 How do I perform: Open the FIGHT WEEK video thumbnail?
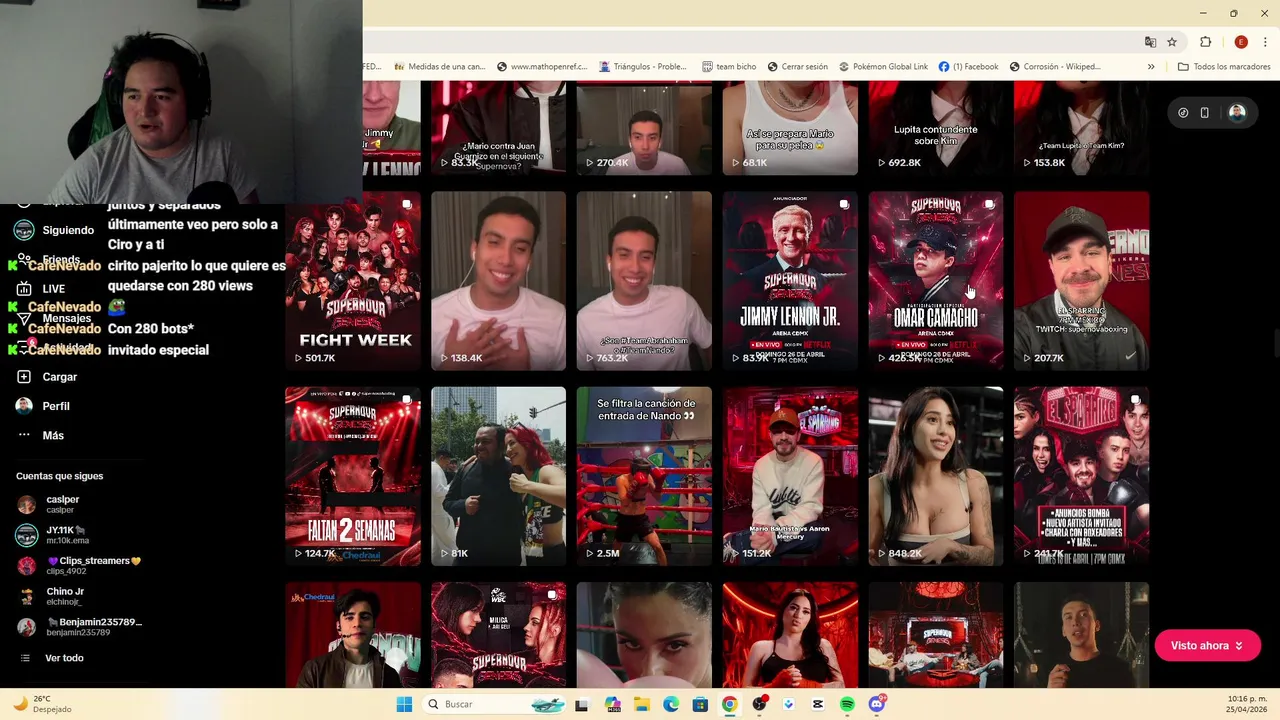click(353, 281)
